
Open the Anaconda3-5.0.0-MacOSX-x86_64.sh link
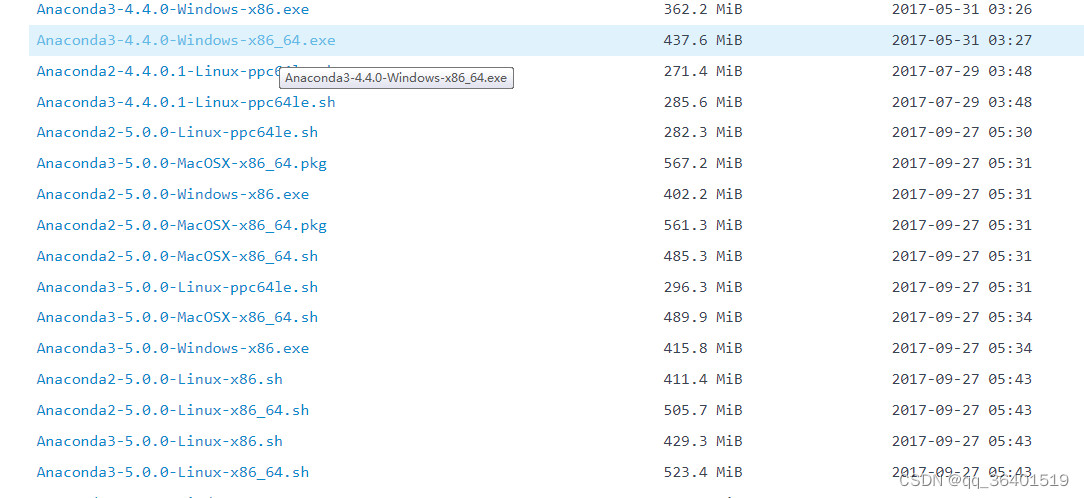[x=177, y=317]
